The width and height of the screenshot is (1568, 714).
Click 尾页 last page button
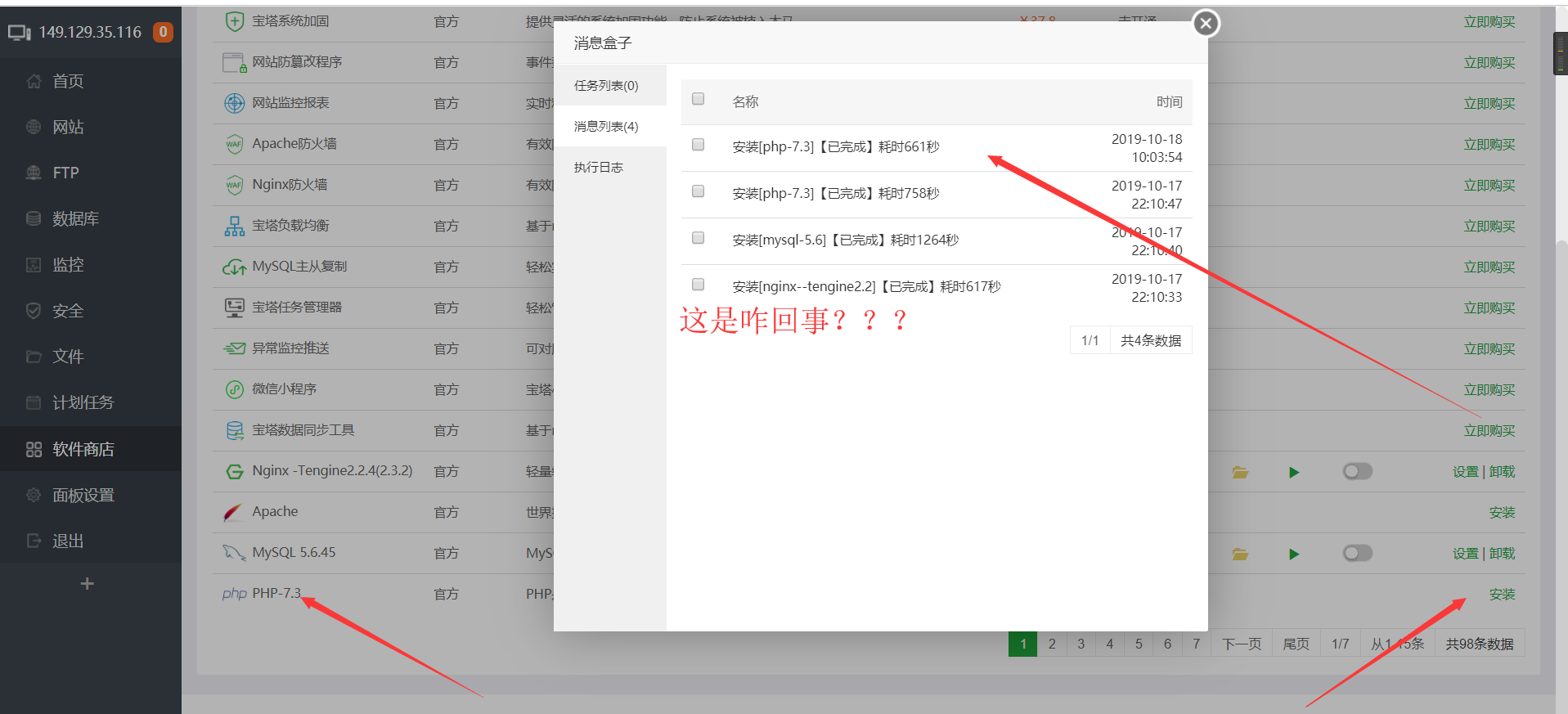[1296, 644]
